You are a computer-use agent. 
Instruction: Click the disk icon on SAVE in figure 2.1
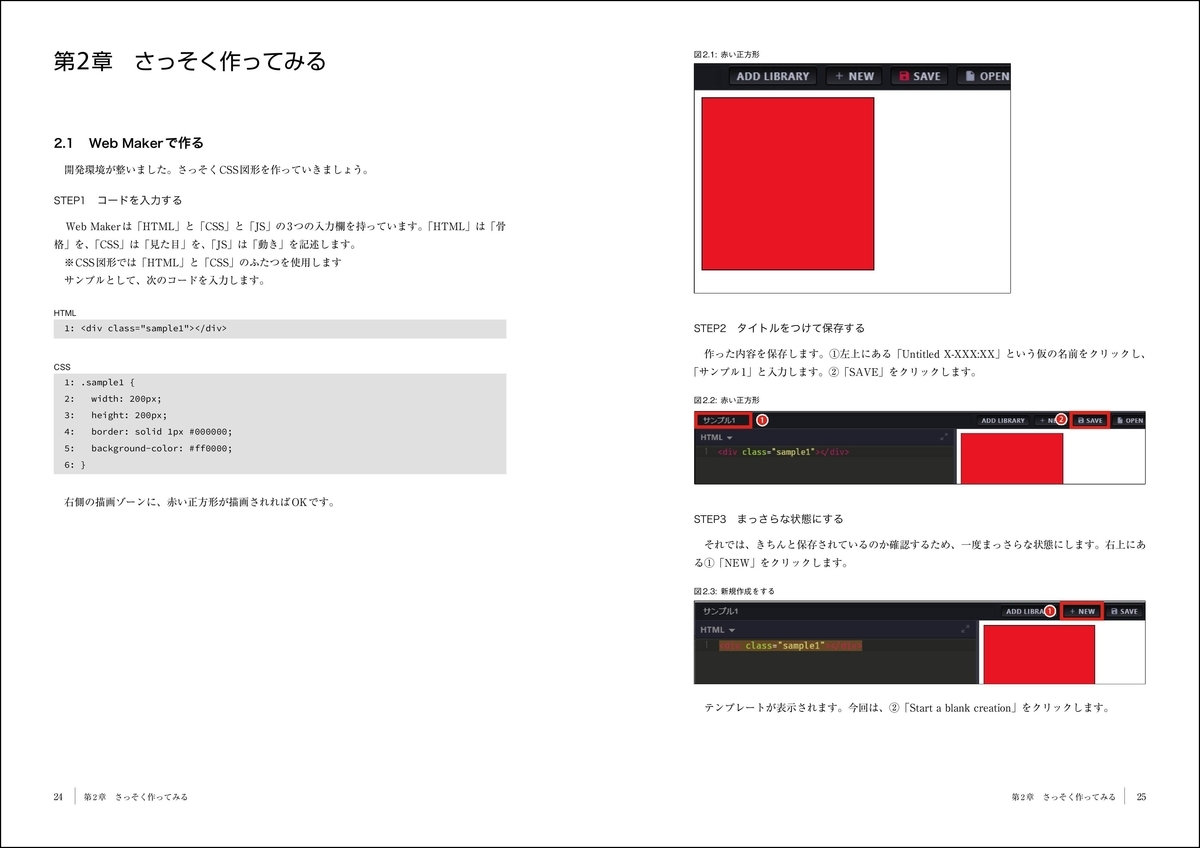coord(904,75)
